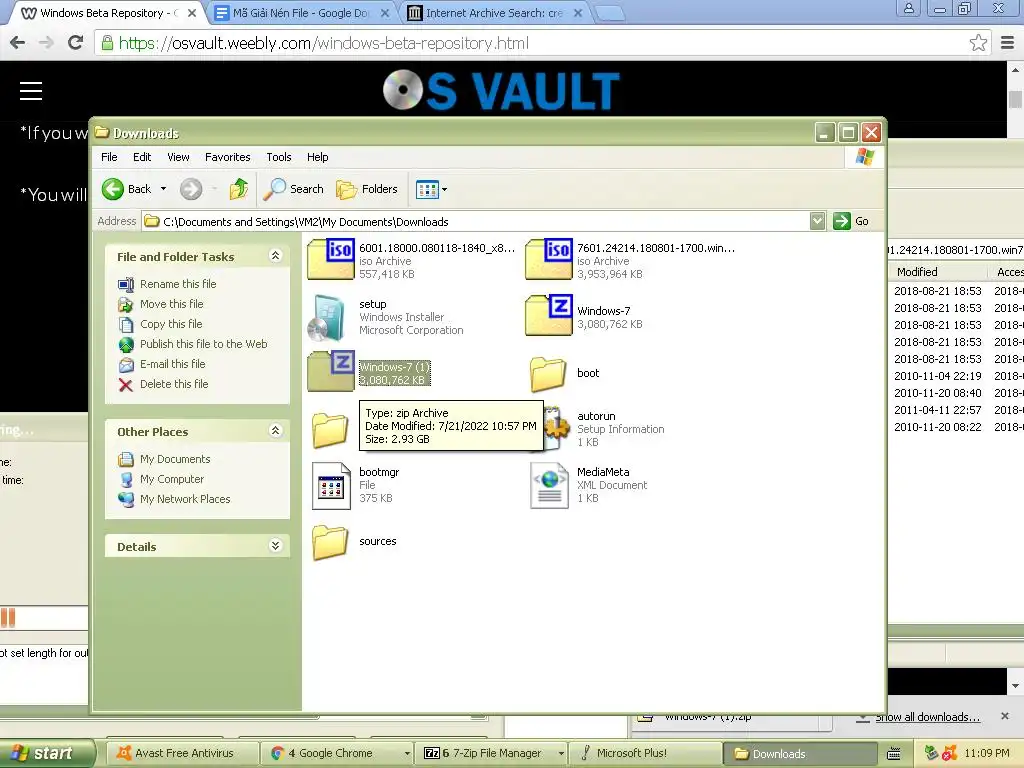The height and width of the screenshot is (768, 1024).
Task: Close the Chrome downloads bar
Action: (x=1004, y=716)
